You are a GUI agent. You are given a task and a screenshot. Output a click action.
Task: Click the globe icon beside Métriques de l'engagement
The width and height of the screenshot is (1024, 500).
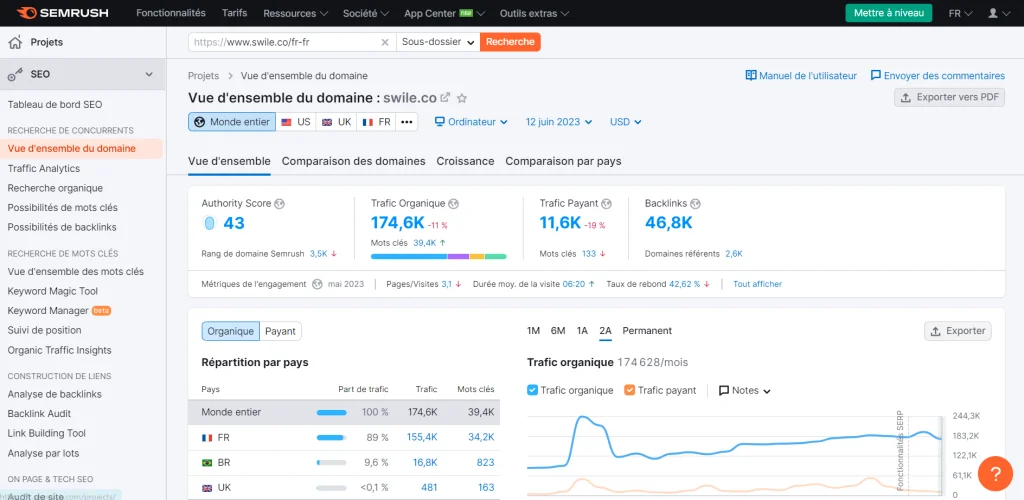point(317,284)
